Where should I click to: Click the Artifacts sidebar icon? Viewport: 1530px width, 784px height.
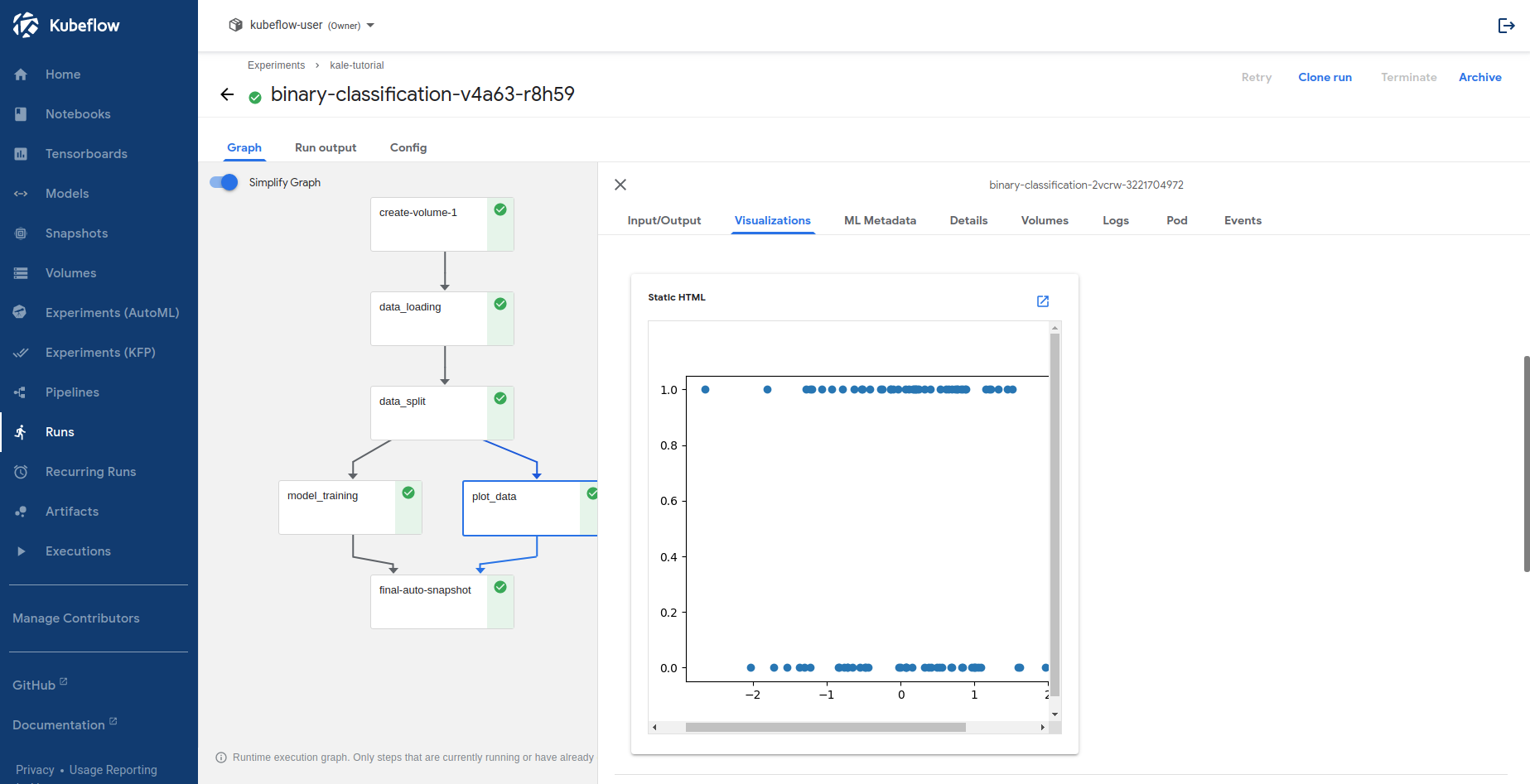click(21, 512)
